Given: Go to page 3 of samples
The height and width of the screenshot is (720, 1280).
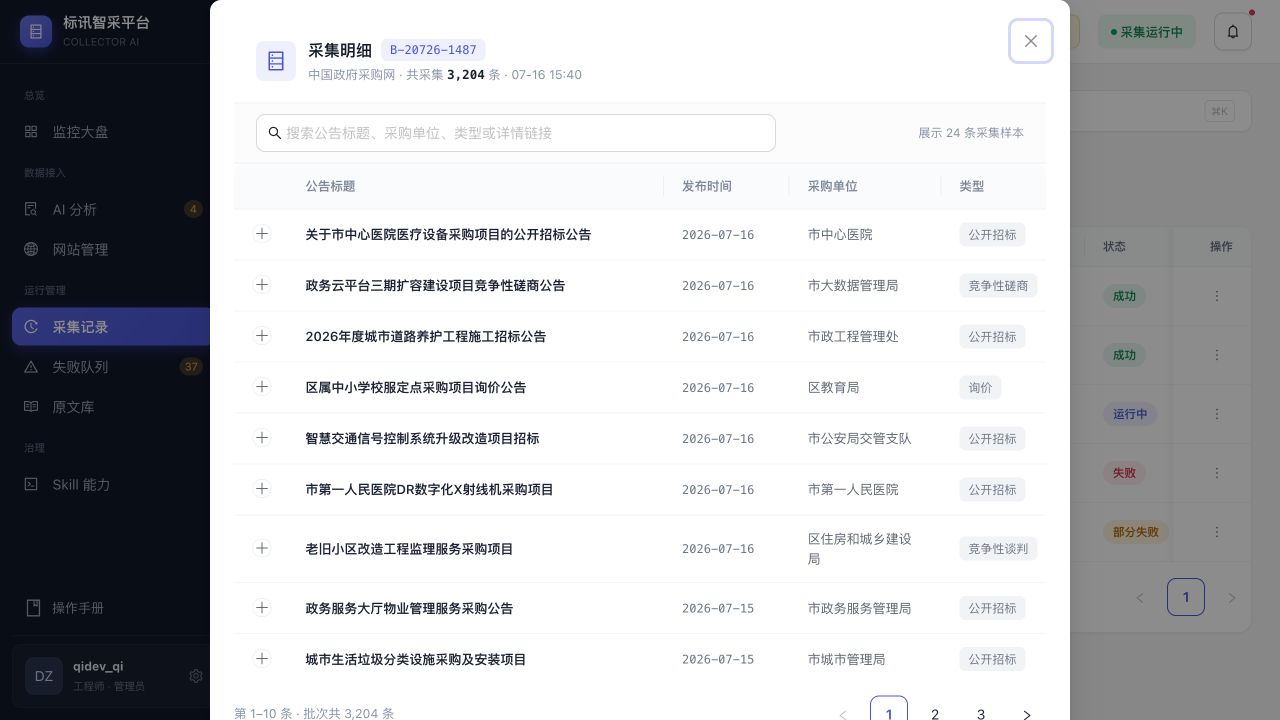Looking at the screenshot, I should 981,714.
